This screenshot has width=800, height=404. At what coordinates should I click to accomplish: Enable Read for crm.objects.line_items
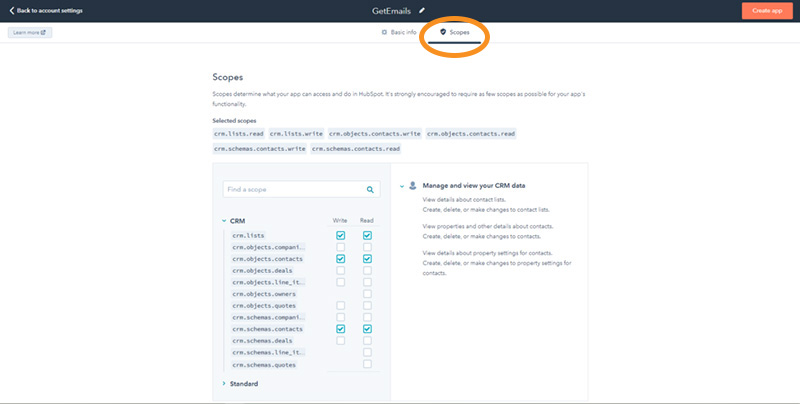(x=367, y=283)
